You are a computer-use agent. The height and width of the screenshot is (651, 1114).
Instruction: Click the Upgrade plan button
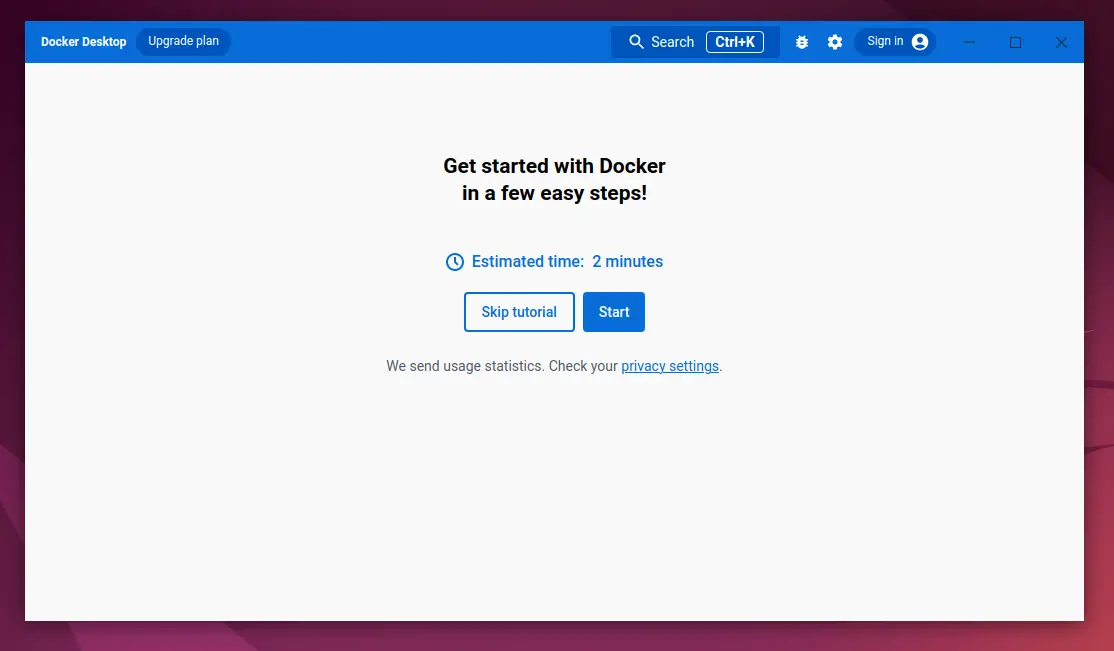click(183, 41)
